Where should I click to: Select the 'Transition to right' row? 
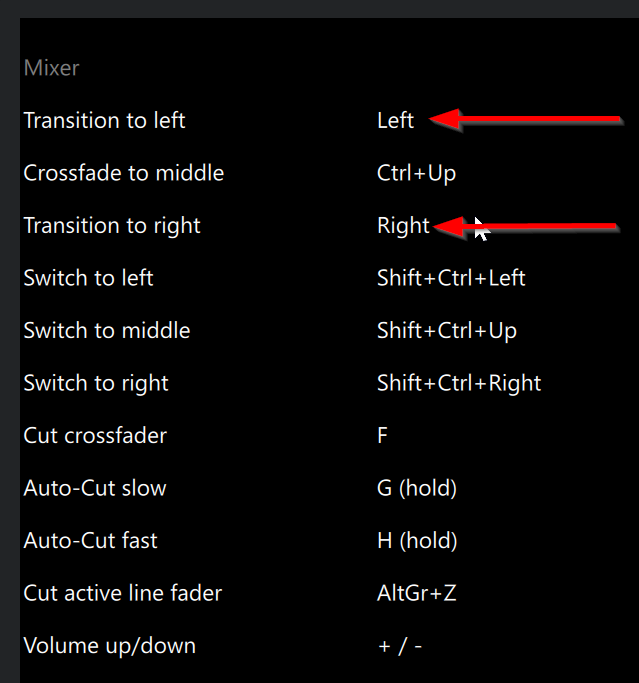(x=112, y=226)
